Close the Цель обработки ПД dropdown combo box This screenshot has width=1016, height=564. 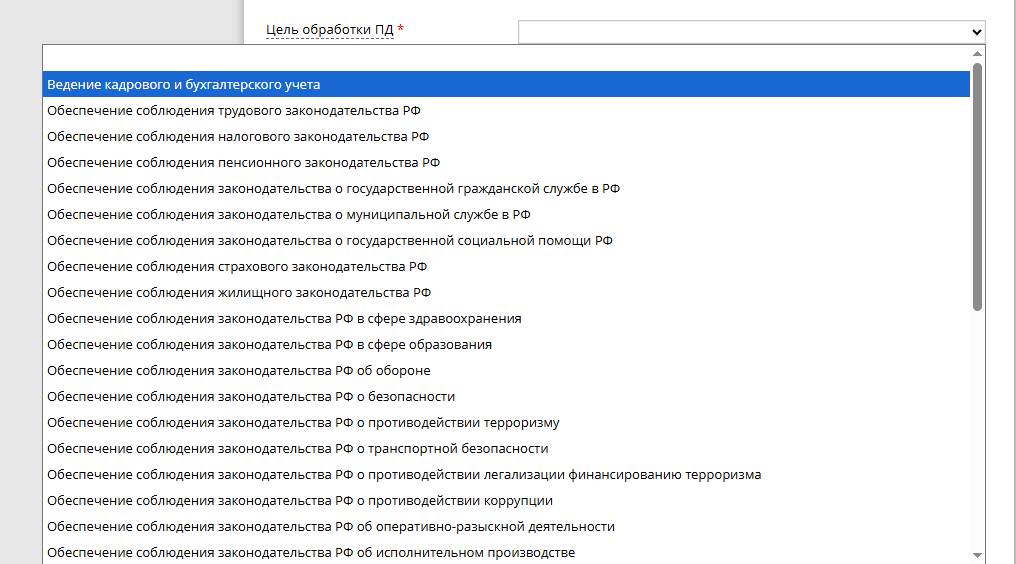tap(750, 32)
